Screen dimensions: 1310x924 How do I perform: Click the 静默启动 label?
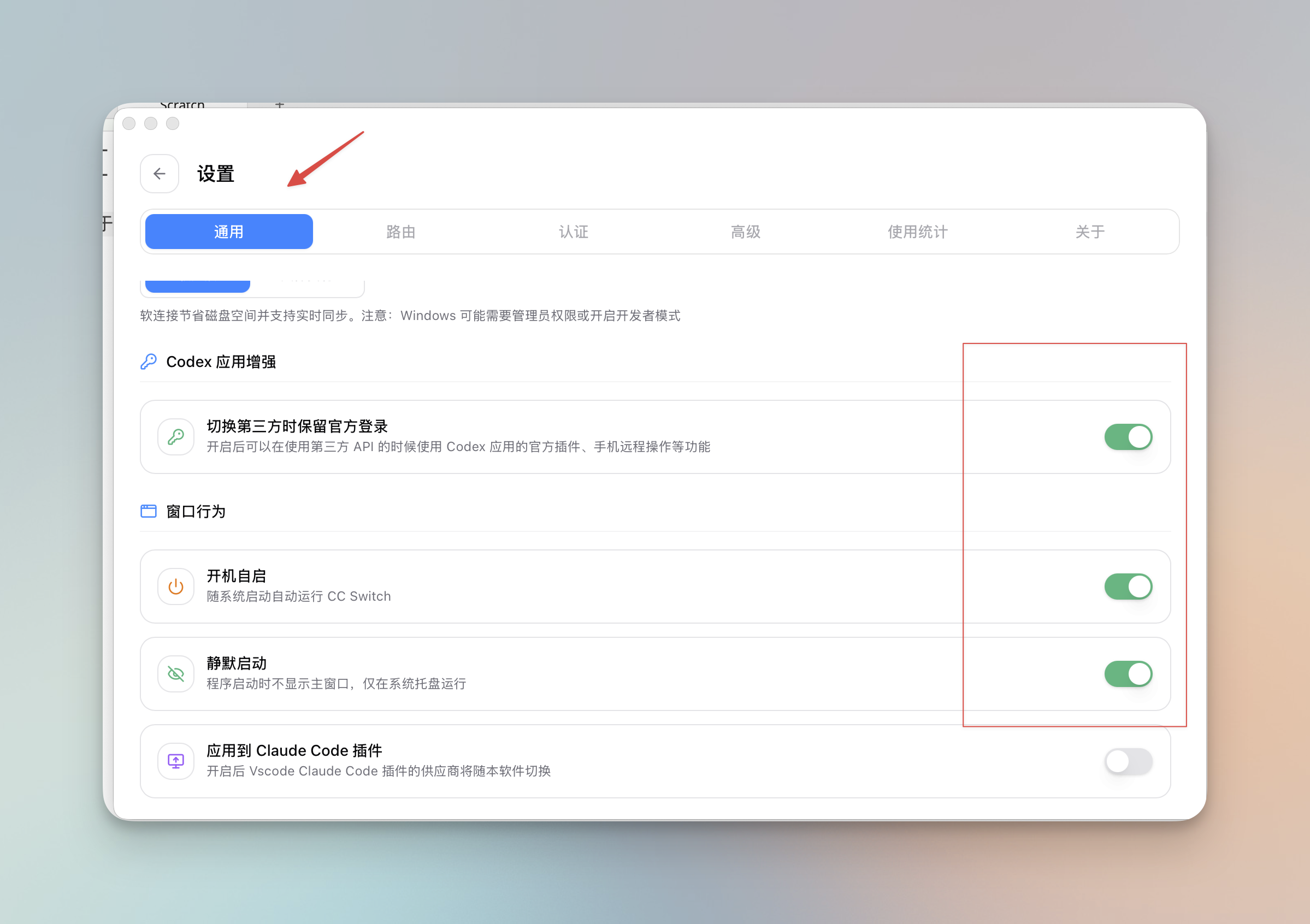pos(236,663)
